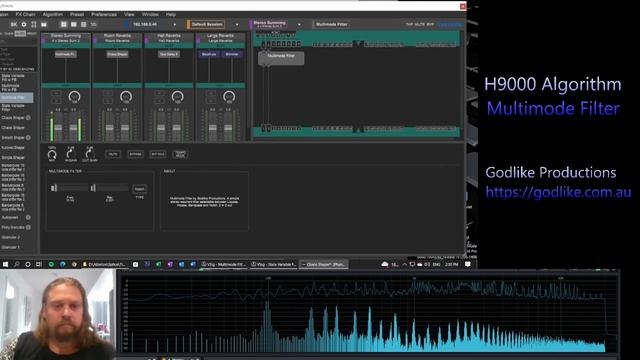Open the Visual Studio purple taskbar icon
Viewport: 640px width, 360px height.
click(x=170, y=264)
